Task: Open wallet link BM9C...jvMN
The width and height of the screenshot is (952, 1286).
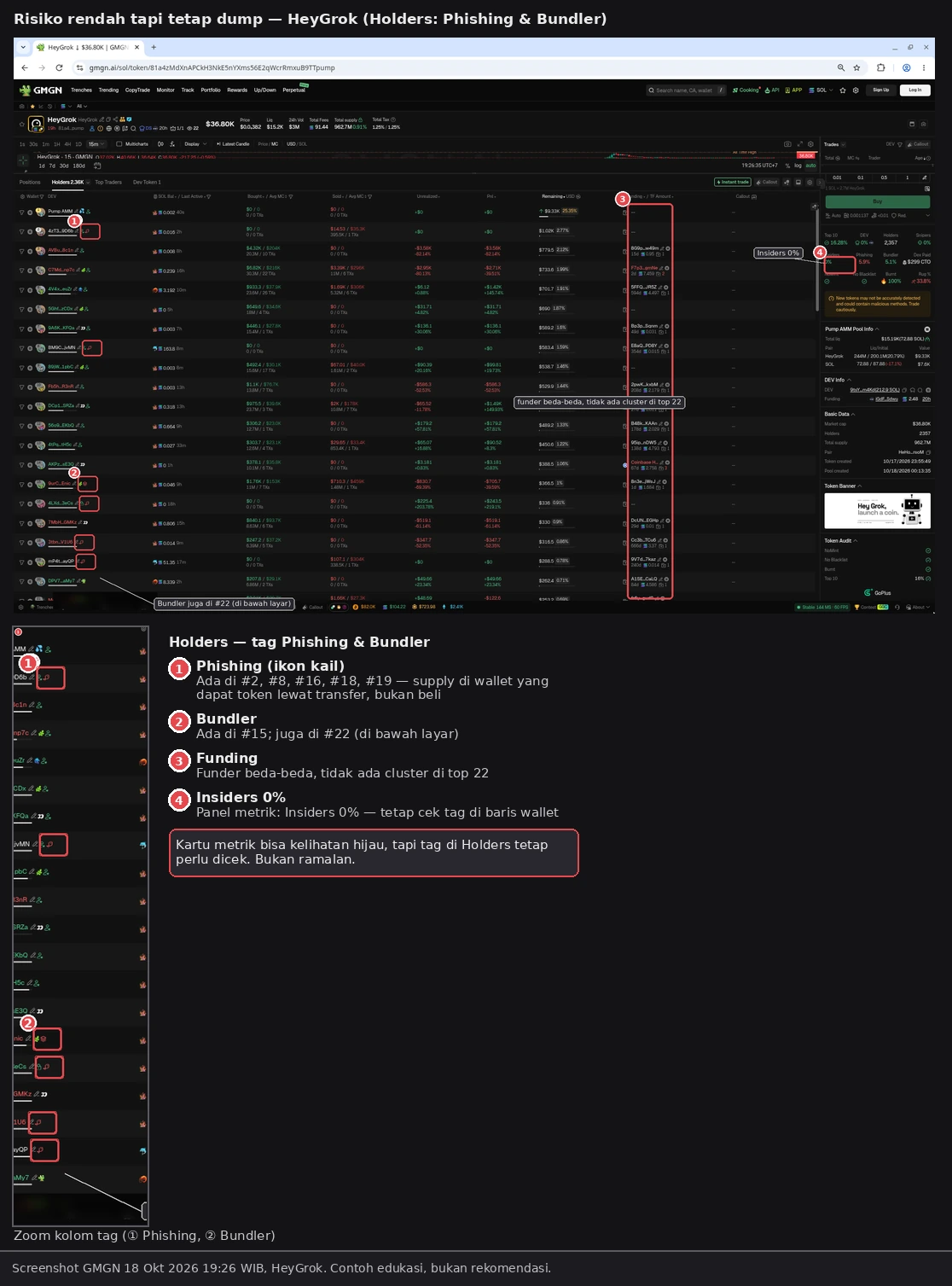Action: pyautogui.click(x=61, y=348)
